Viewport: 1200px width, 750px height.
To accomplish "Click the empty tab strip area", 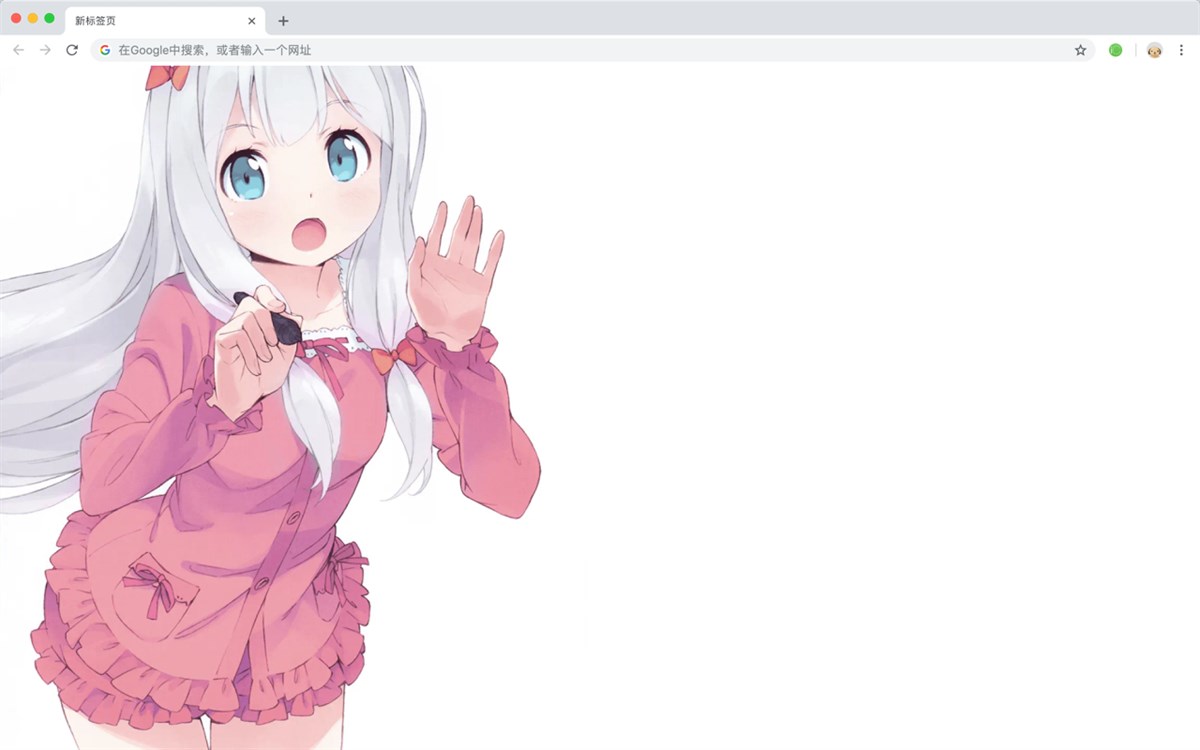I will coord(600,20).
